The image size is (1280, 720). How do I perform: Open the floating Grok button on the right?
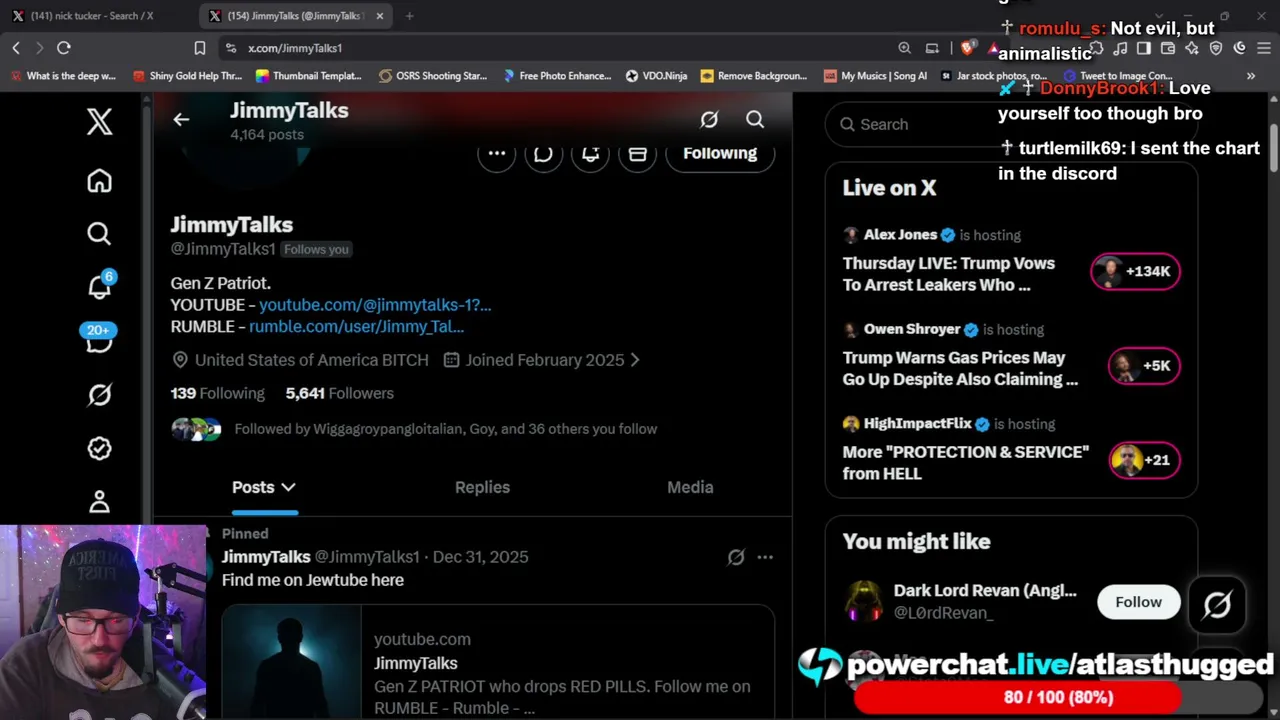(x=1217, y=604)
